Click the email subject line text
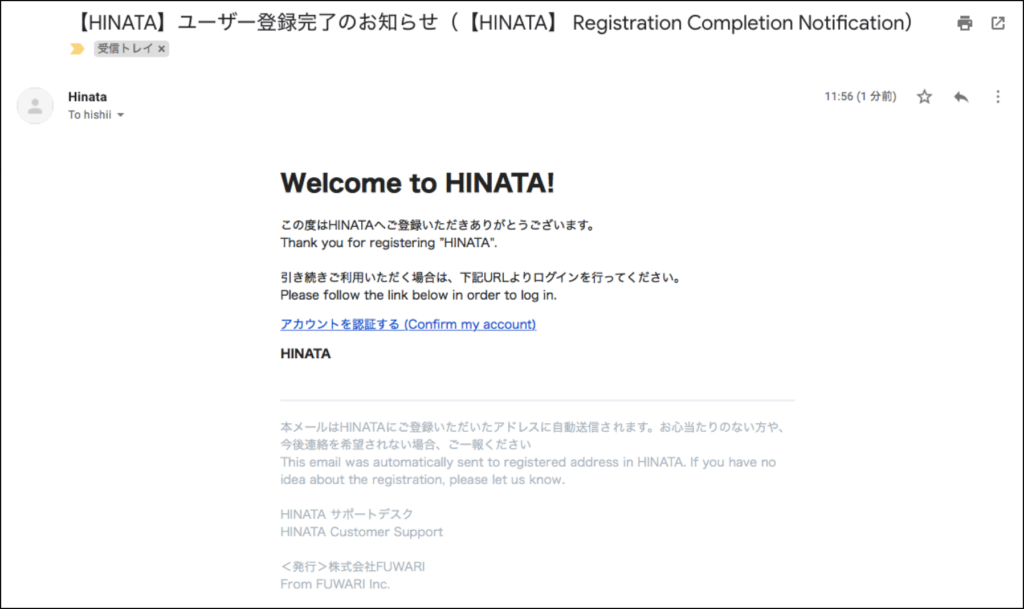Image resolution: width=1024 pixels, height=609 pixels. point(493,23)
